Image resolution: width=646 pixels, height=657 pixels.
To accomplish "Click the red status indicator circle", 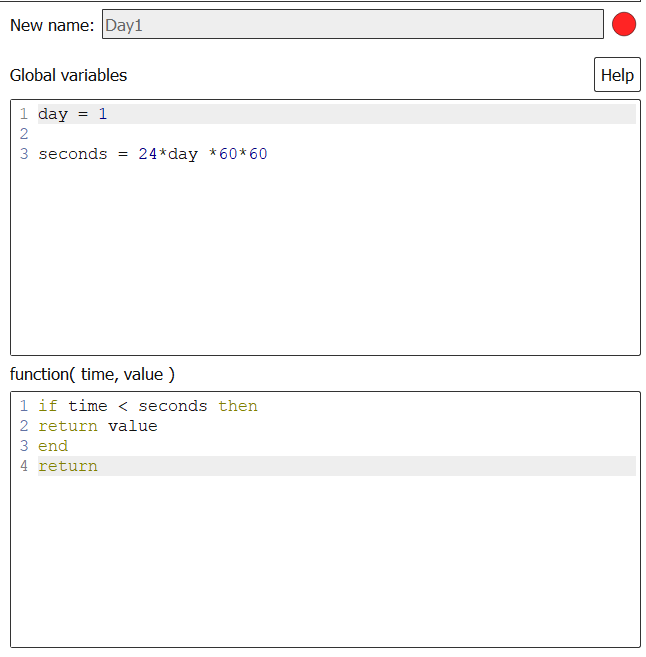I will [x=624, y=24].
